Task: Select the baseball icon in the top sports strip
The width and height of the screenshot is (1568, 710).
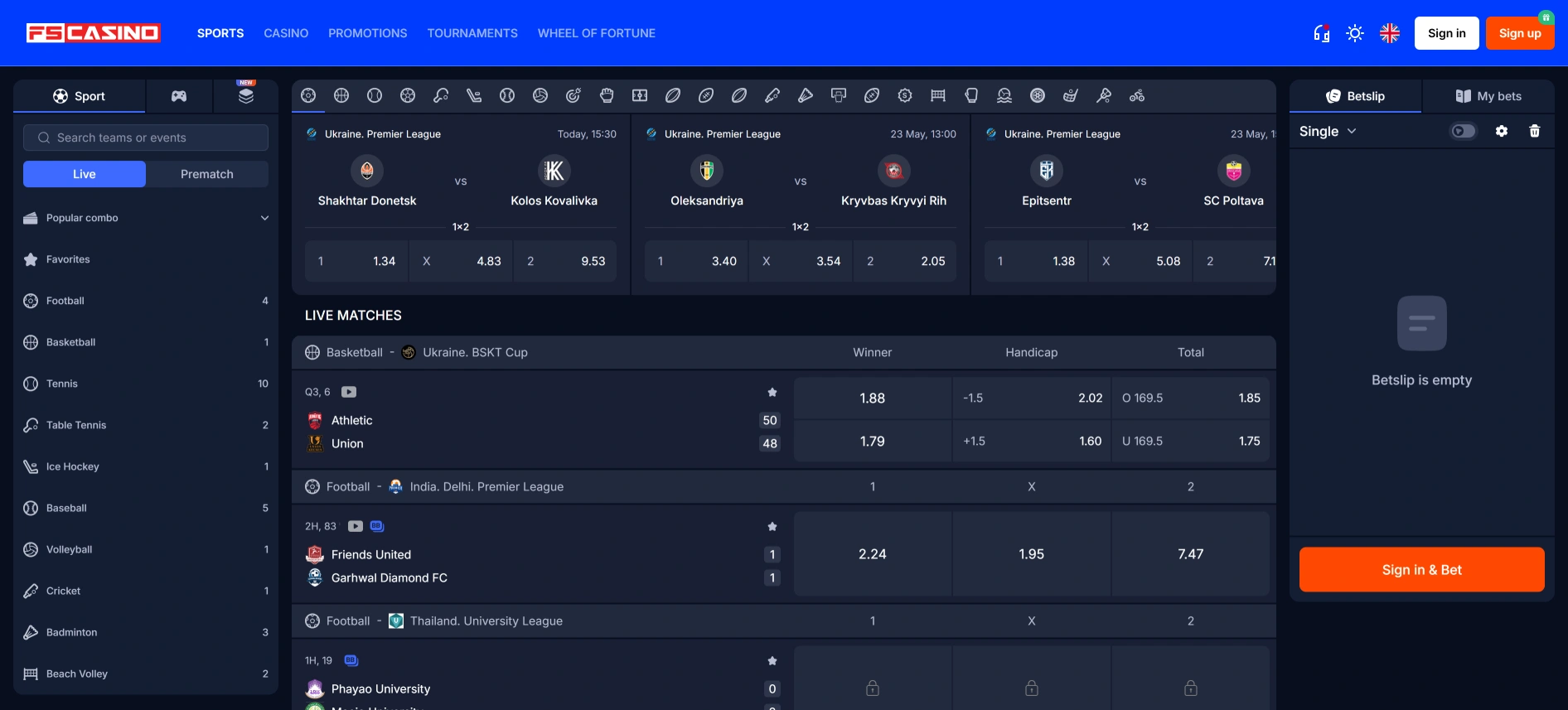Action: pos(507,96)
